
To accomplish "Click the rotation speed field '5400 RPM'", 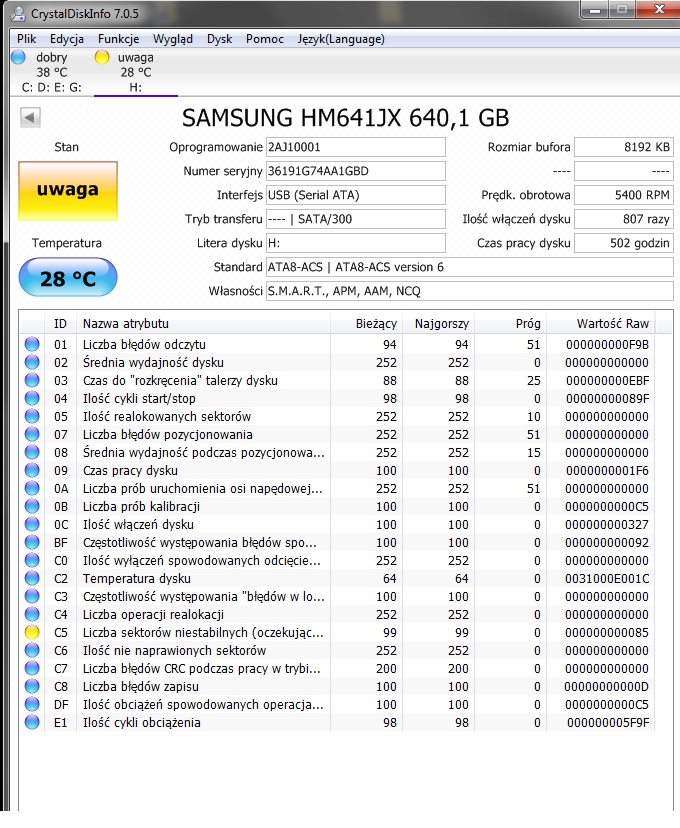I will [x=624, y=195].
